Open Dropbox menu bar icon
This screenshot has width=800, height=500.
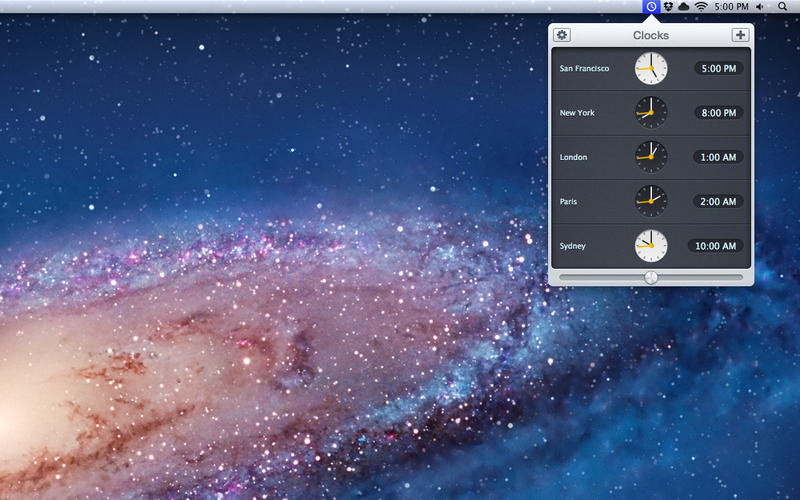[x=667, y=7]
